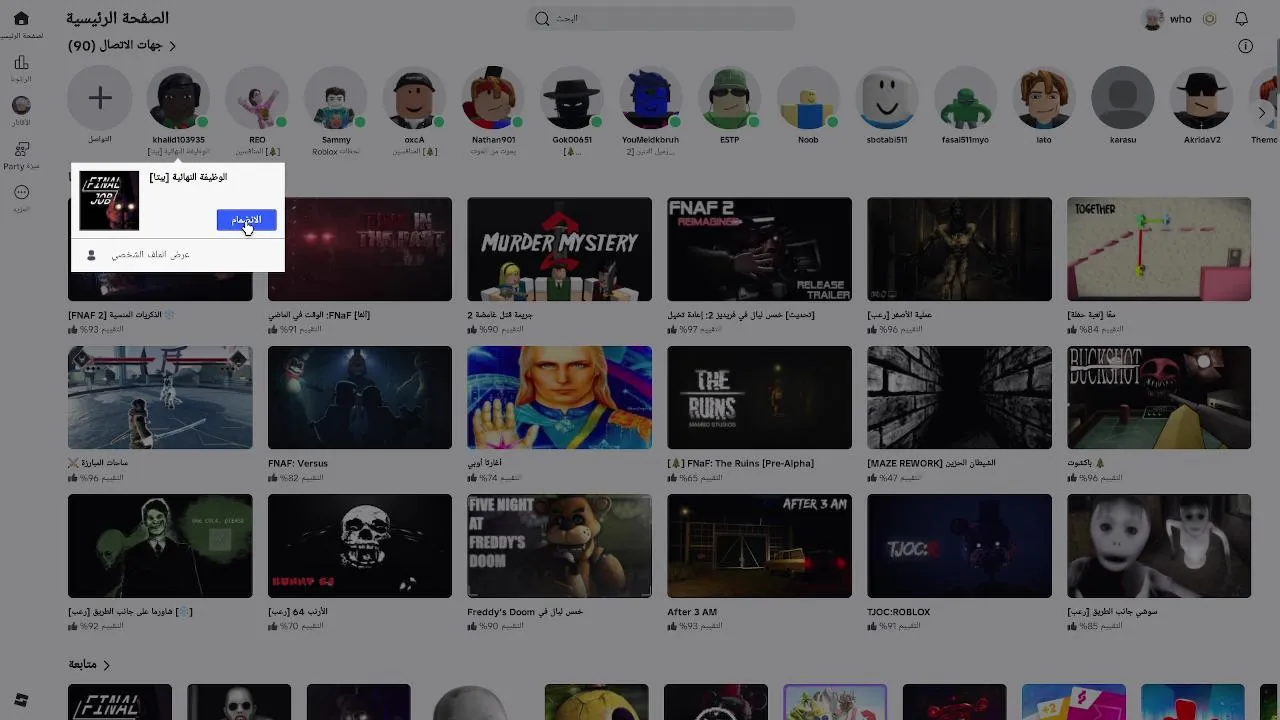This screenshot has height=720, width=1280.
Task: Open the roadside horror game thumbnail in the last row
Action: tap(1159, 546)
